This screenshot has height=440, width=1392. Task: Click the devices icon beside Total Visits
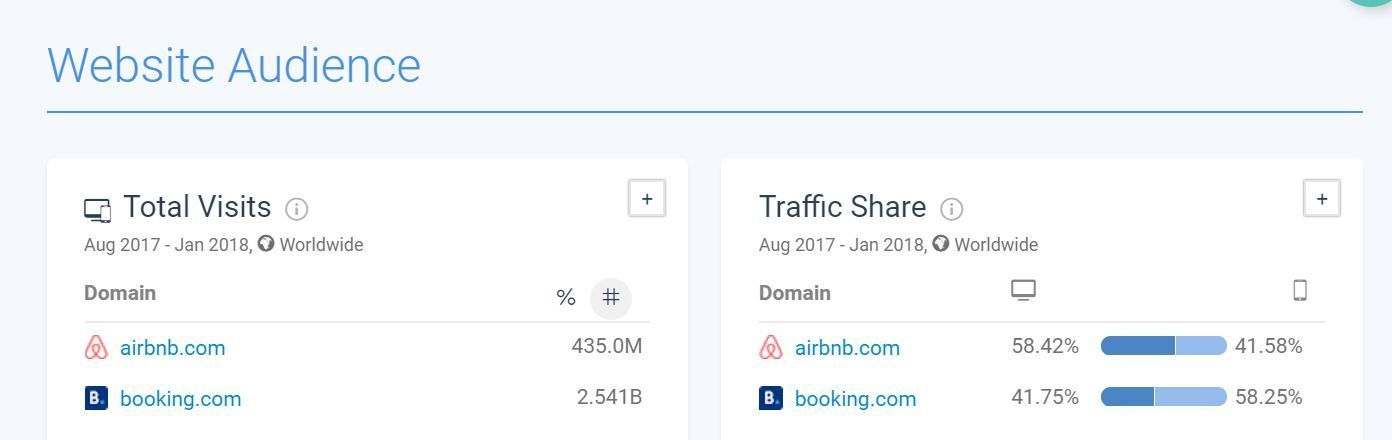click(x=98, y=210)
